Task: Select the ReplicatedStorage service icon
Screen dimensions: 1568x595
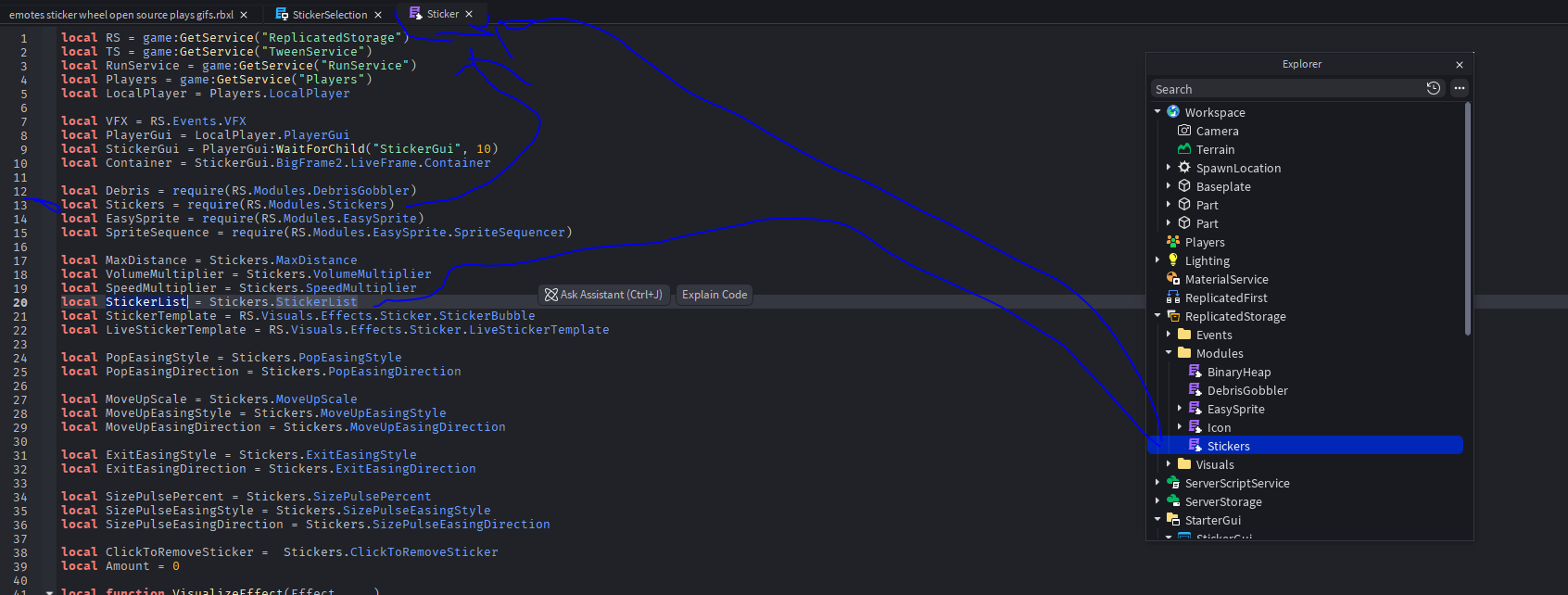Action: [x=1173, y=316]
